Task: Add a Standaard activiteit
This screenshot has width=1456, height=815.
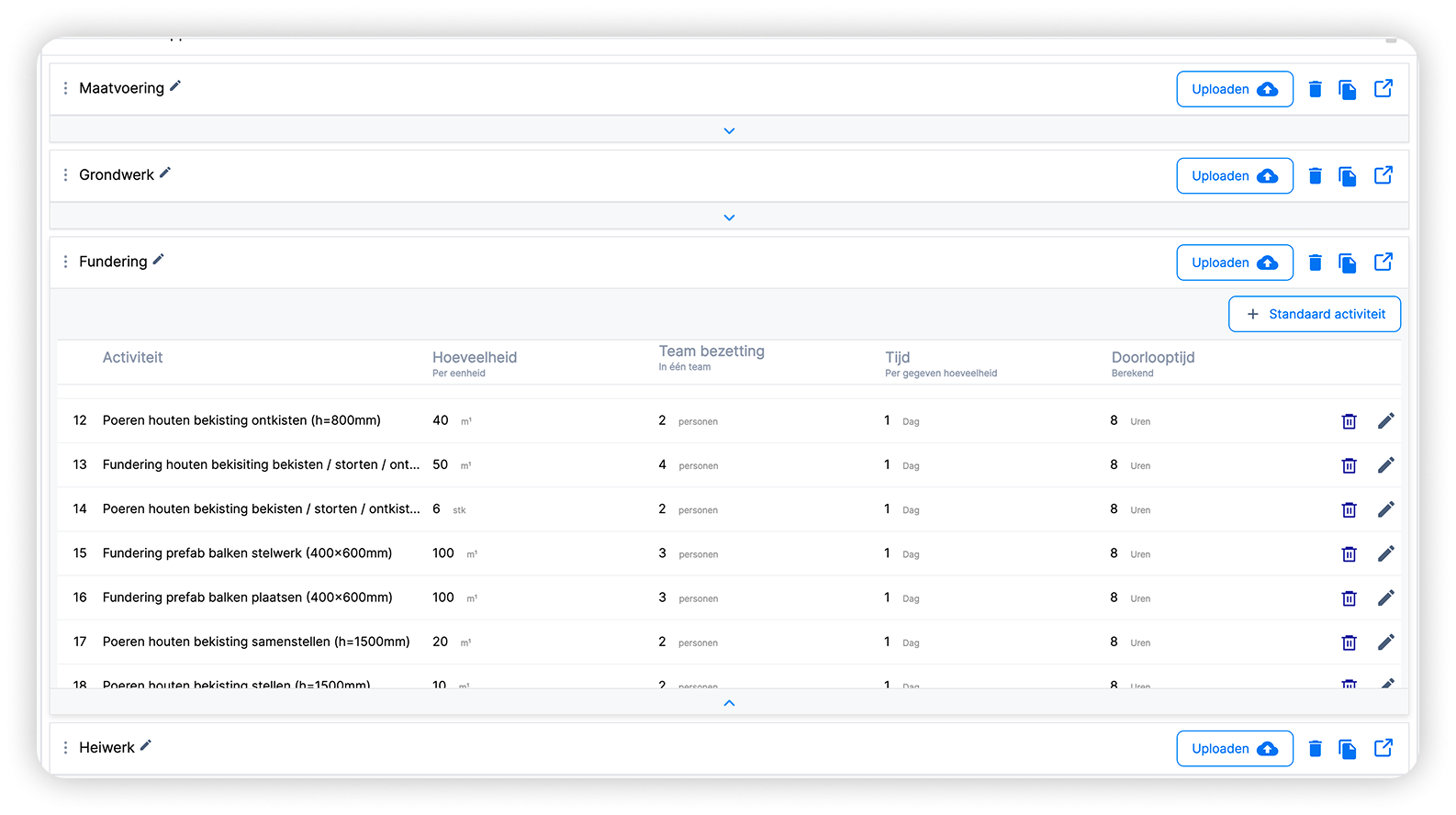Action: tap(1315, 314)
